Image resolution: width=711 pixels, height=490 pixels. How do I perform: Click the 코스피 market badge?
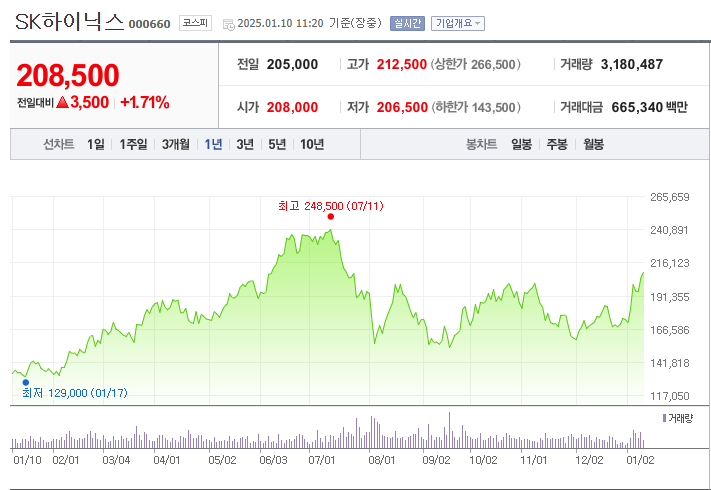(195, 23)
